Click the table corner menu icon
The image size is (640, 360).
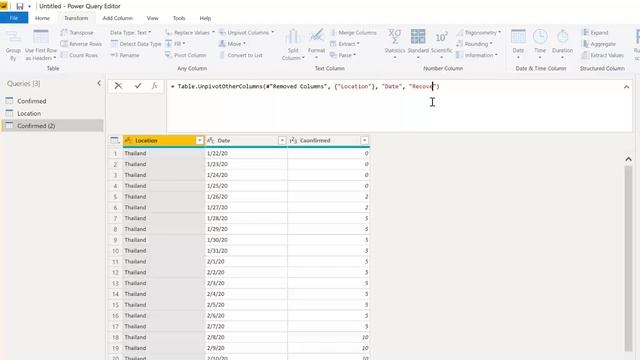point(115,140)
